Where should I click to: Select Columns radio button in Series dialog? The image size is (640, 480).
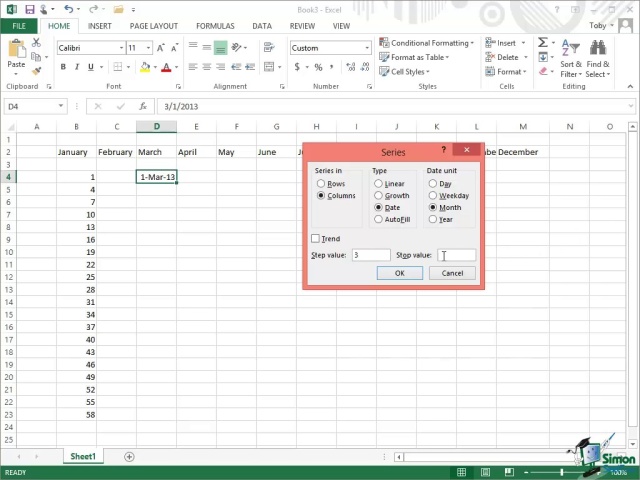[321, 196]
